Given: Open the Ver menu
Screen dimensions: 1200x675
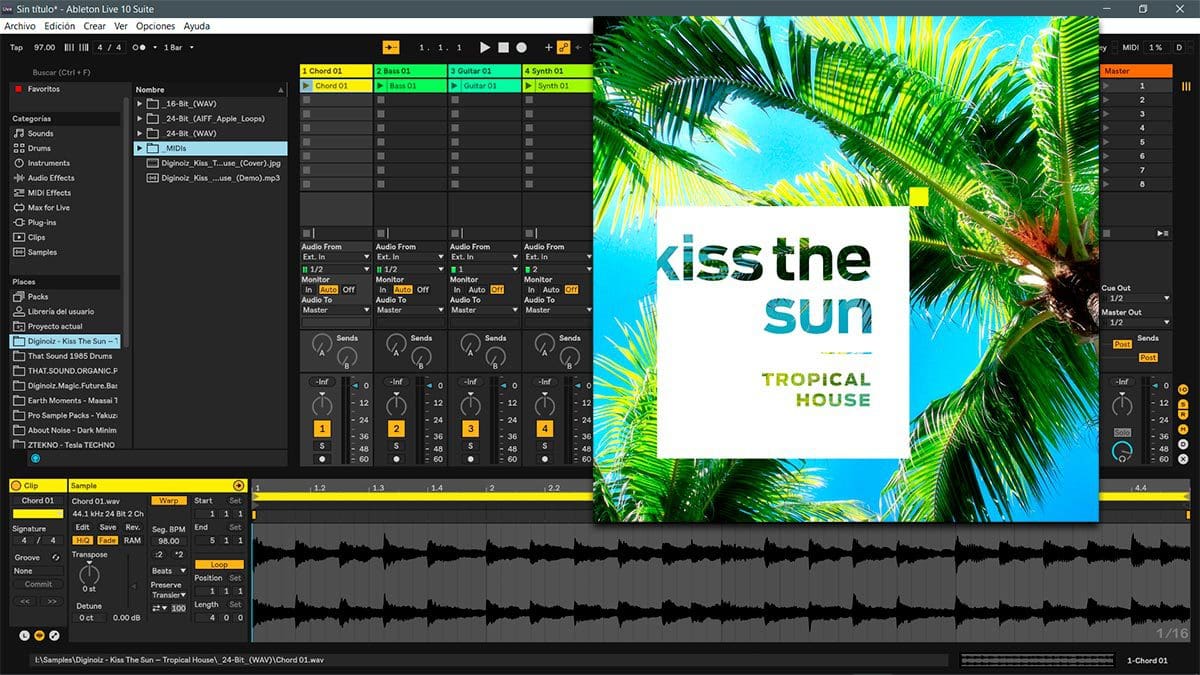Looking at the screenshot, I should pos(120,26).
